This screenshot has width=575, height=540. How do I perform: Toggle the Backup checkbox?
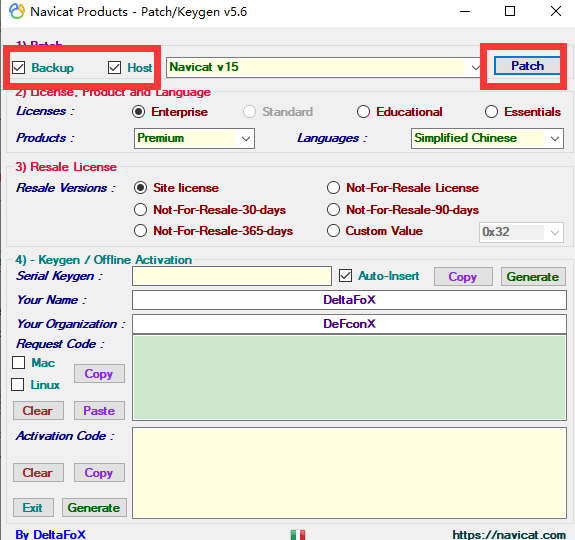(x=18, y=67)
